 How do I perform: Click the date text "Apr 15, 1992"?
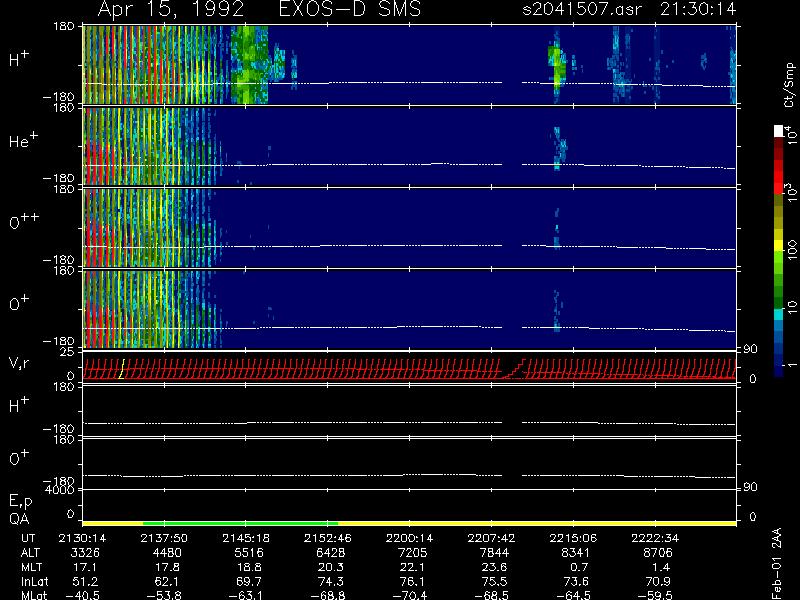pyautogui.click(x=170, y=10)
